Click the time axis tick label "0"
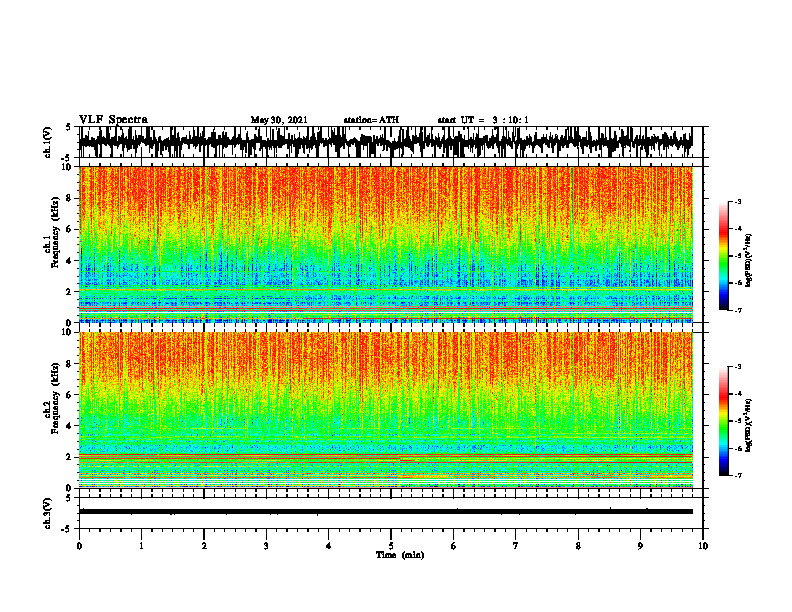The image size is (792, 612). click(x=79, y=546)
